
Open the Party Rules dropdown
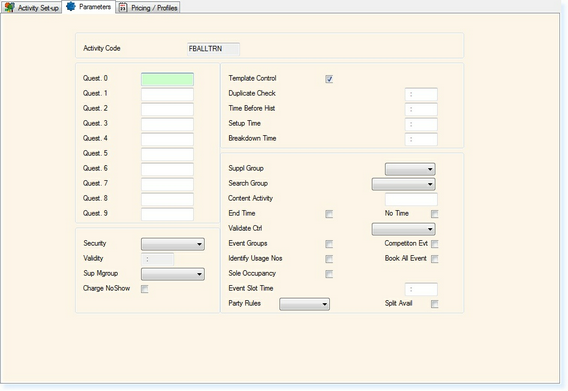(x=304, y=304)
